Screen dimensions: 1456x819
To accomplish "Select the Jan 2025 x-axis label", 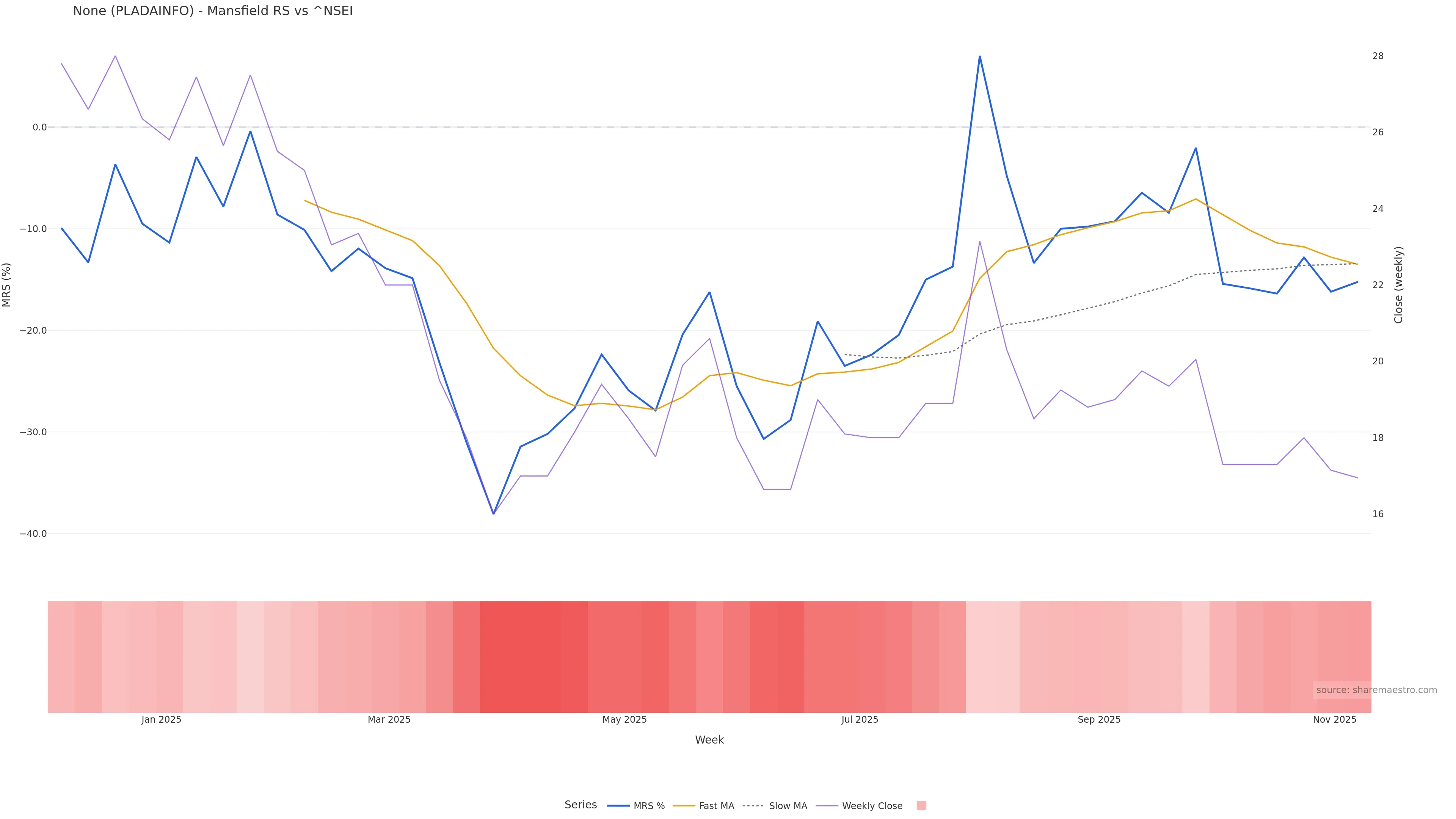I will (x=161, y=720).
